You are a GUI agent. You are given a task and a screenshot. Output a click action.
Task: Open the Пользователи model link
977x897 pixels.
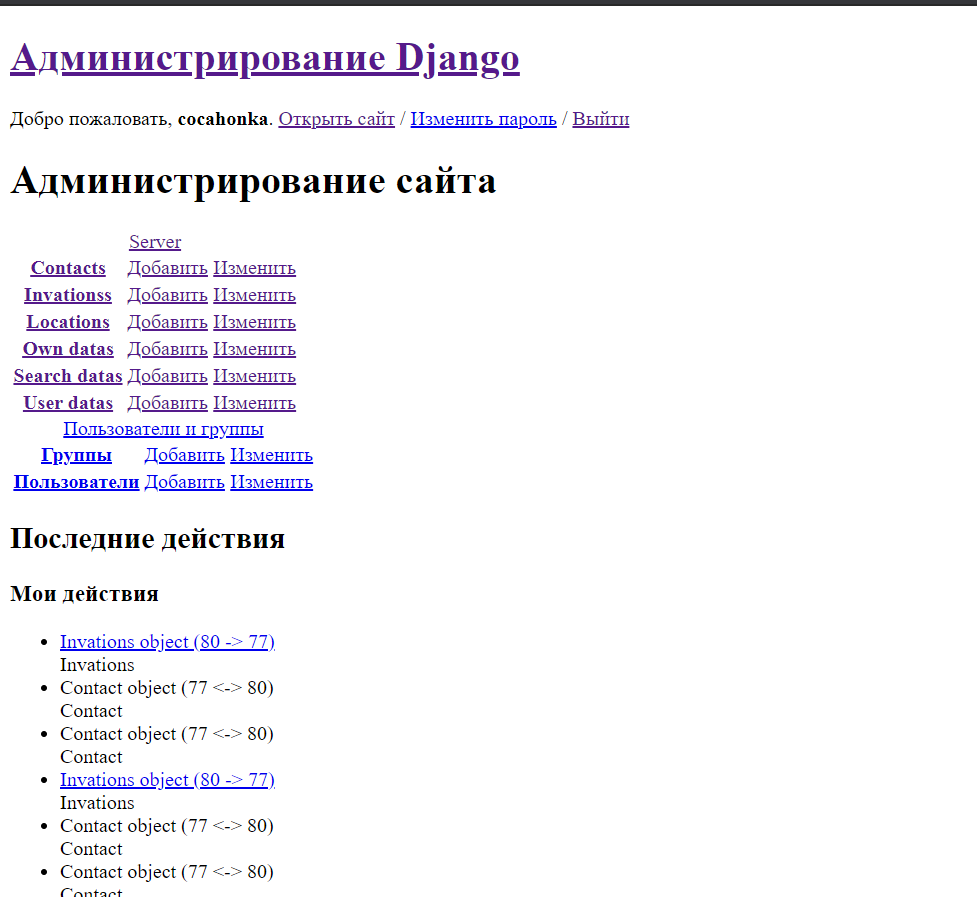(77, 482)
